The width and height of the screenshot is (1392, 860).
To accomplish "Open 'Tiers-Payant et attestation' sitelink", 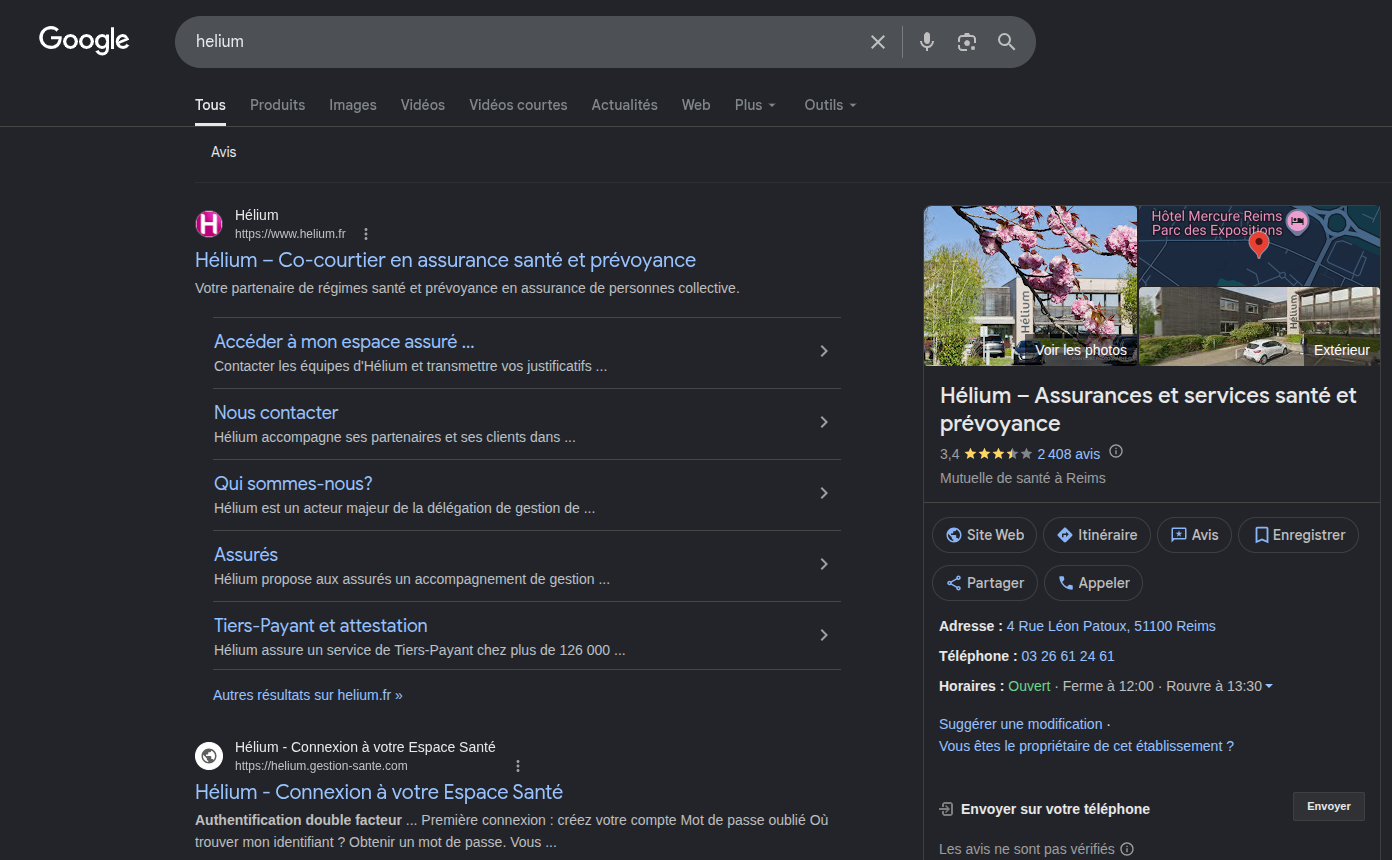I will click(x=320, y=626).
